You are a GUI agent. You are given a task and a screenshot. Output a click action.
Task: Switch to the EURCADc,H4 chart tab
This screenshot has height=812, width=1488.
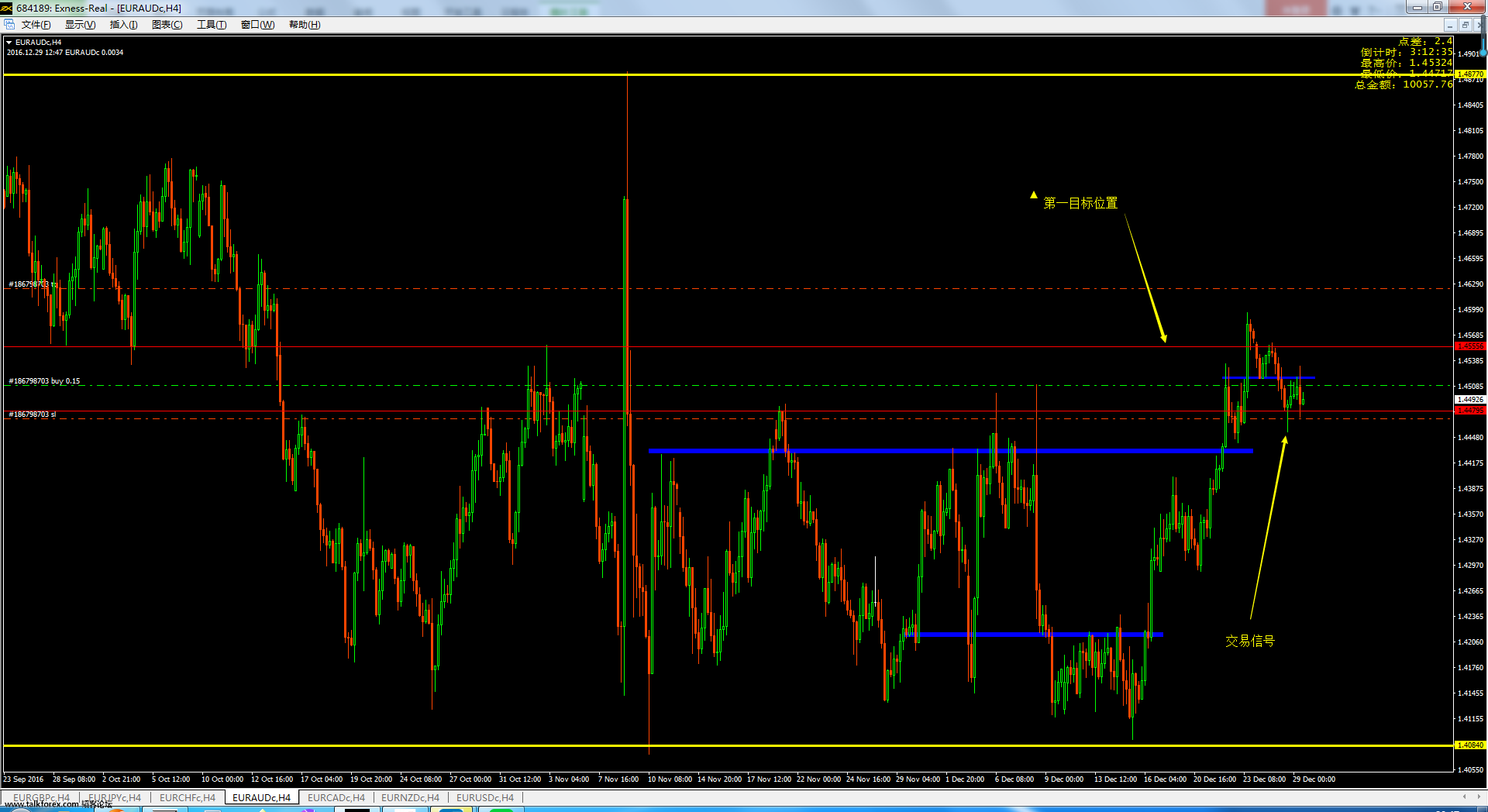(x=336, y=797)
